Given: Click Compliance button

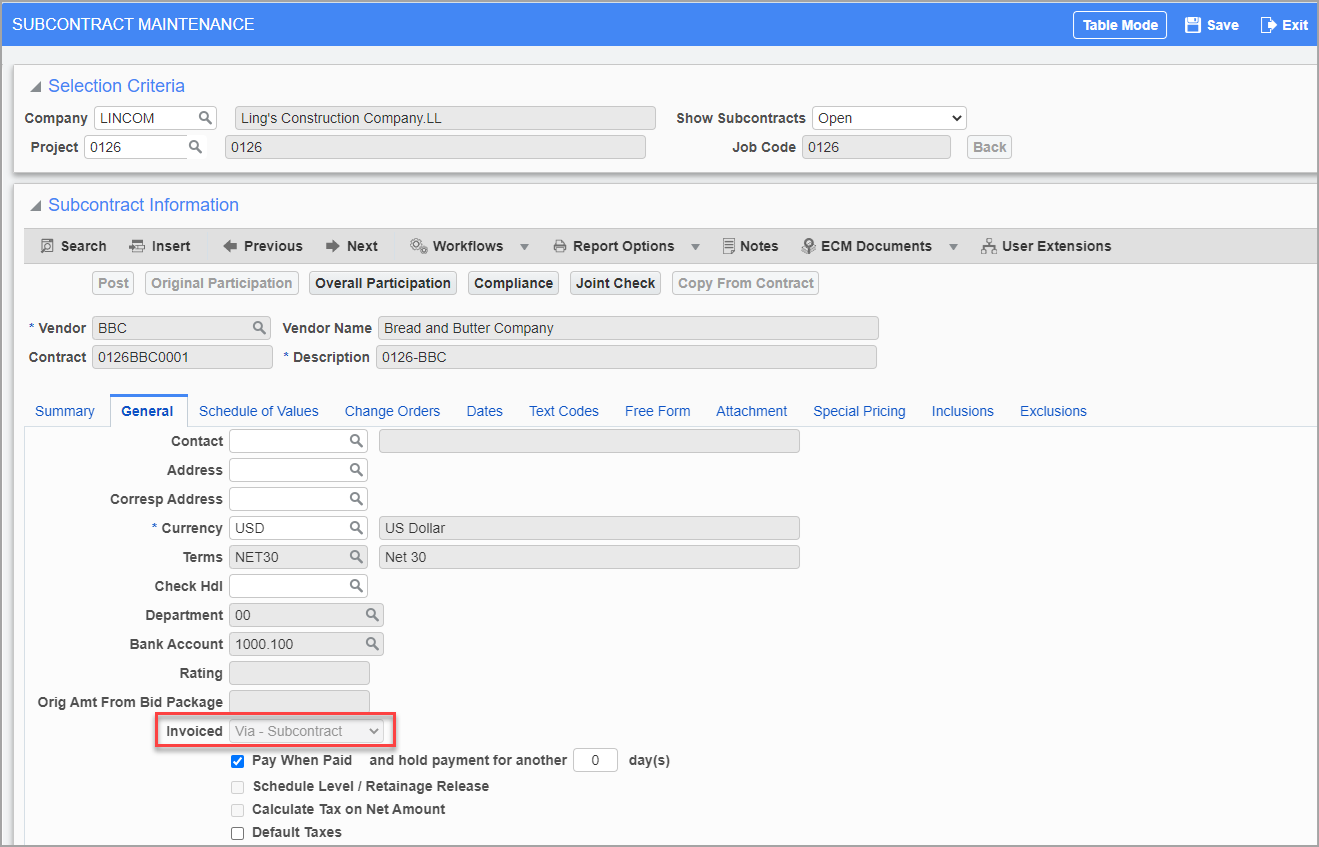Looking at the screenshot, I should pyautogui.click(x=514, y=283).
